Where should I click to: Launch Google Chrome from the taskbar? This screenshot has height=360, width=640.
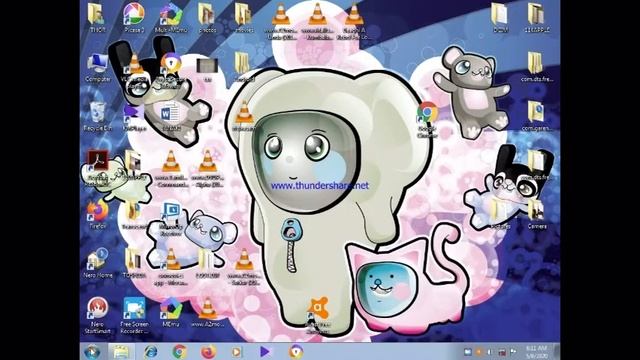click(x=179, y=352)
